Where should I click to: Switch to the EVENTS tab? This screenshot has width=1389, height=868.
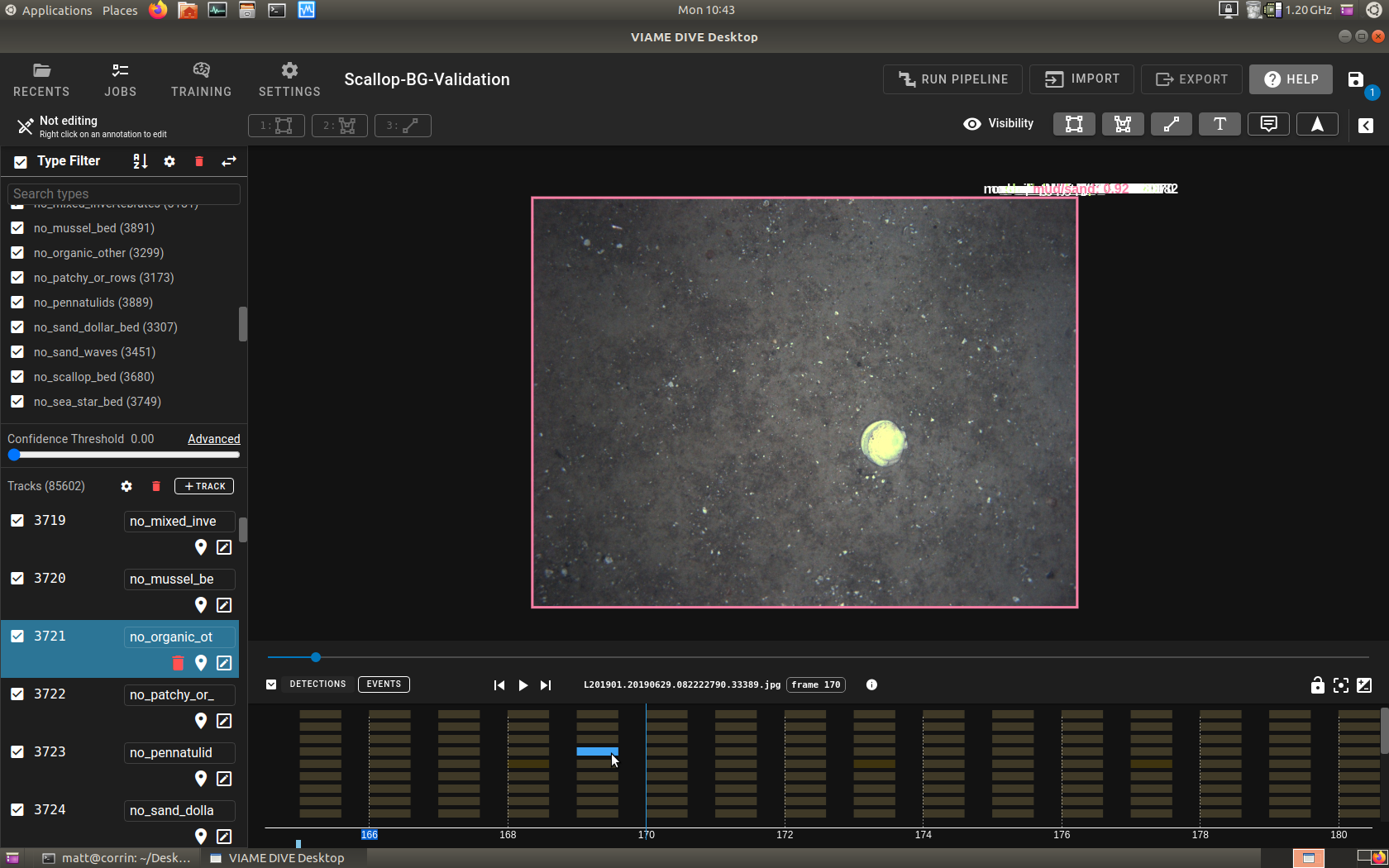point(383,684)
